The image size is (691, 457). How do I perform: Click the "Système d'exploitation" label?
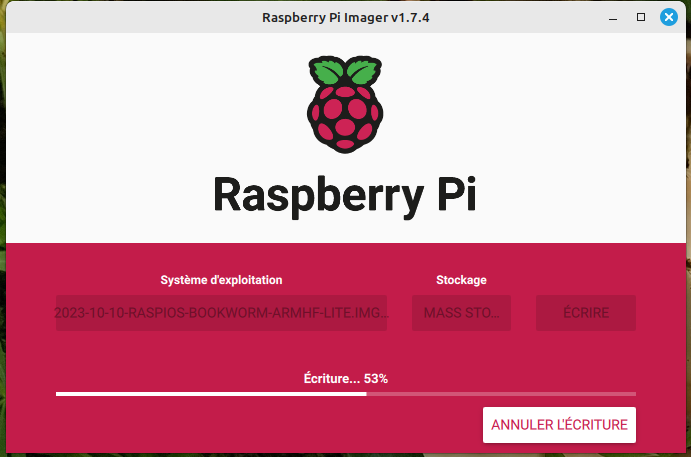(x=221, y=280)
